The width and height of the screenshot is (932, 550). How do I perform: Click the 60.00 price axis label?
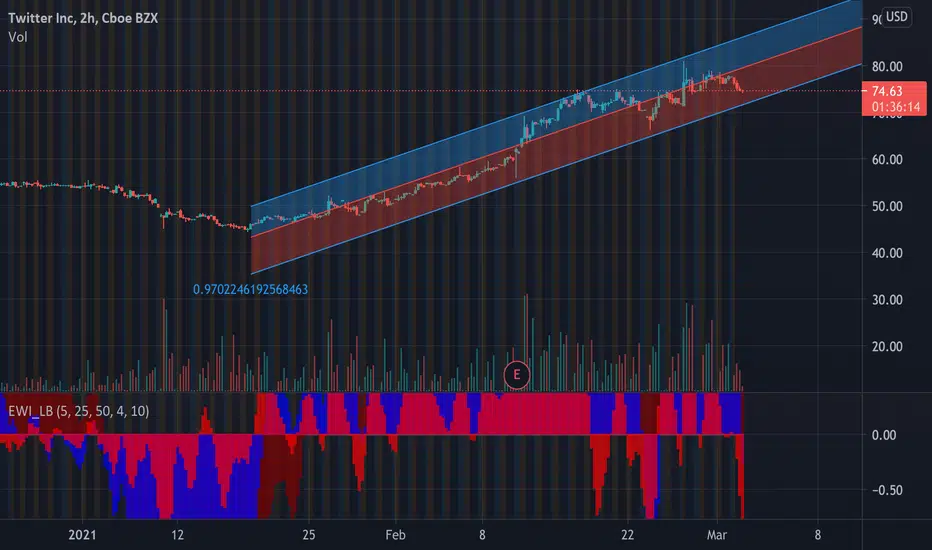pyautogui.click(x=887, y=159)
